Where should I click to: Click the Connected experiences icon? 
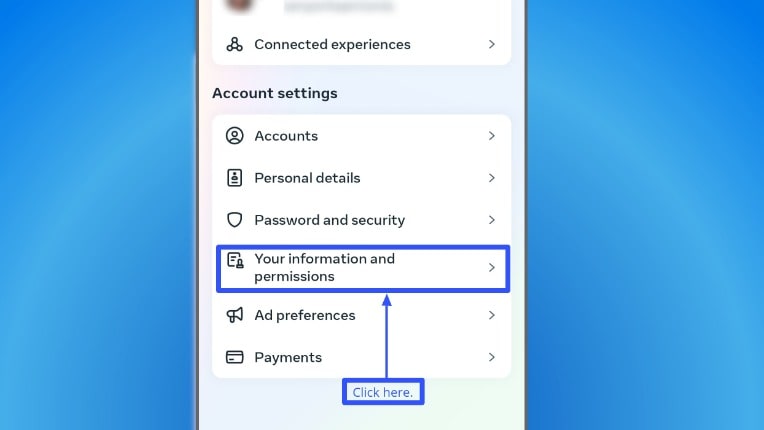[235, 44]
